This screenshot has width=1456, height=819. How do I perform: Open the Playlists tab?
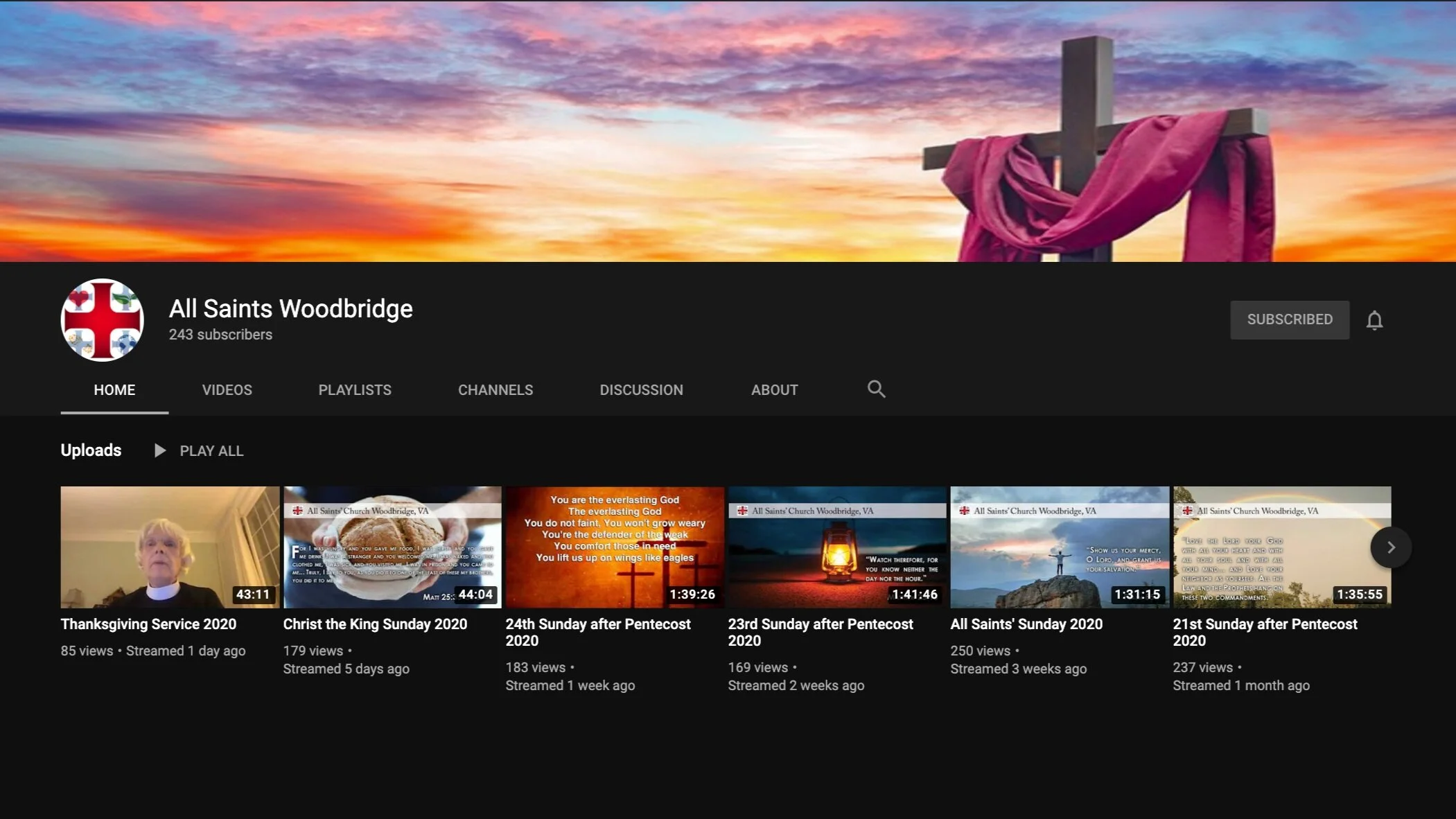(x=355, y=390)
